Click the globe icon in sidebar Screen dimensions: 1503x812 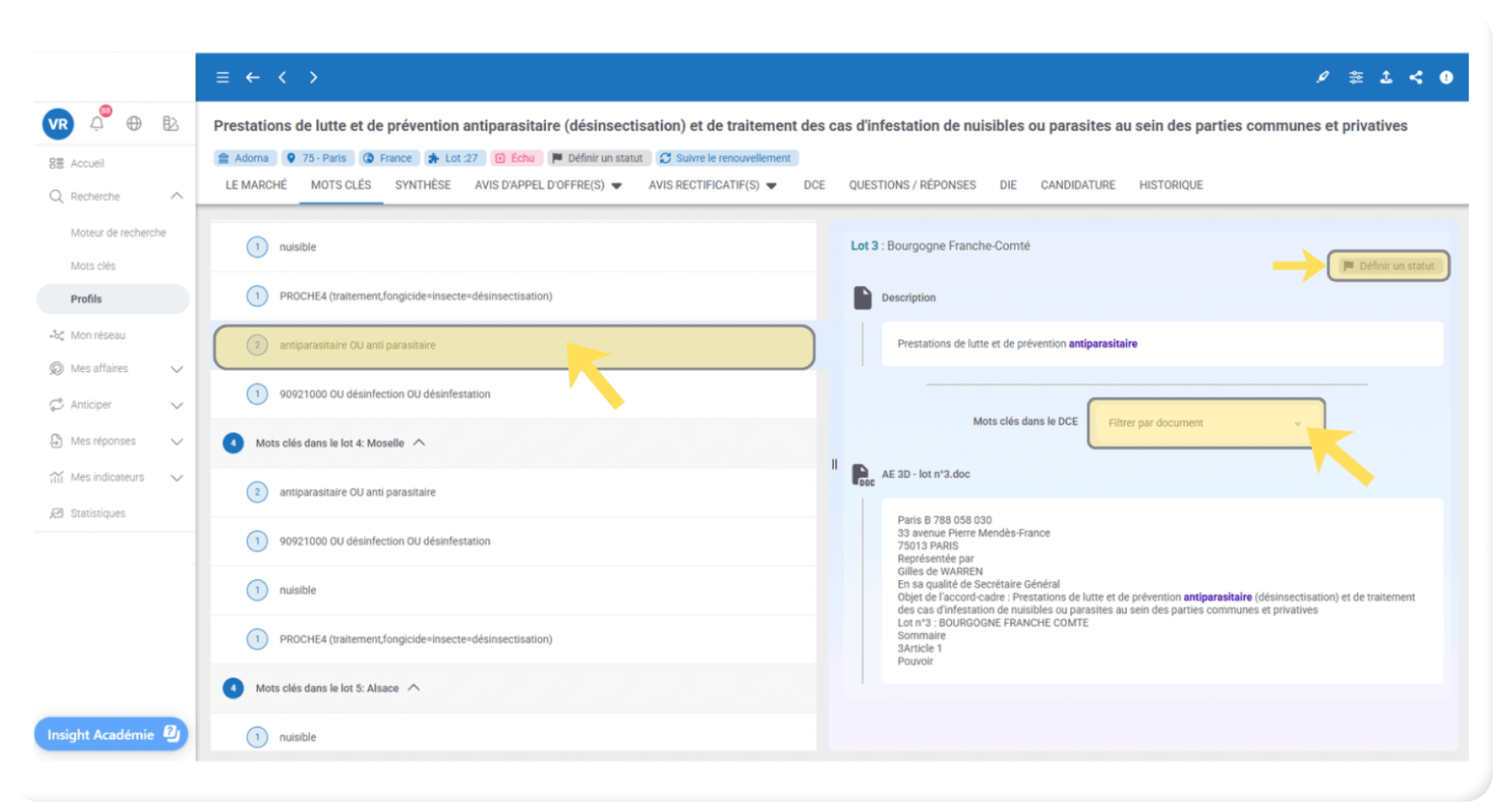134,123
